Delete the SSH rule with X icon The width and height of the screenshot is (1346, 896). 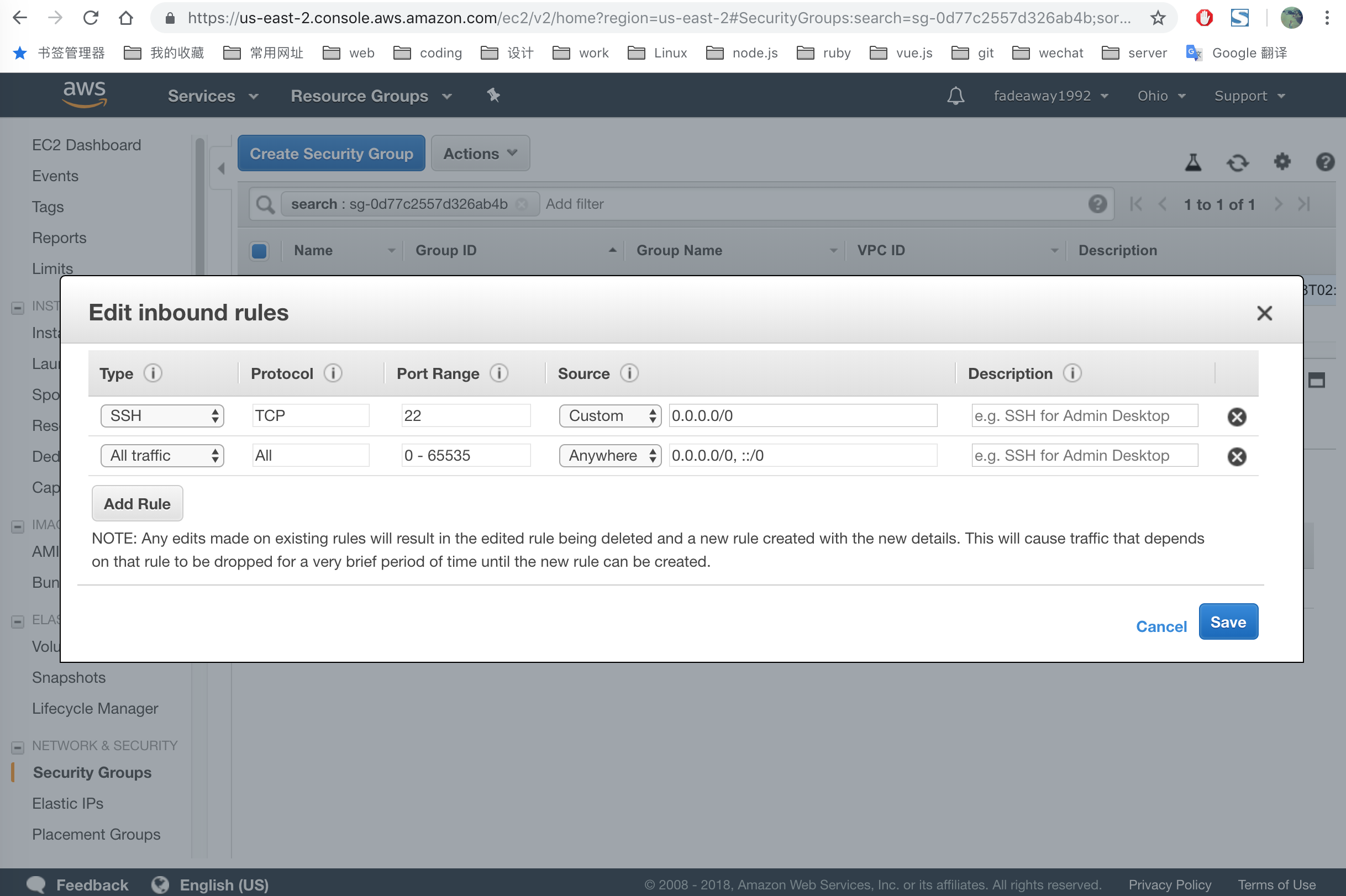click(x=1236, y=417)
